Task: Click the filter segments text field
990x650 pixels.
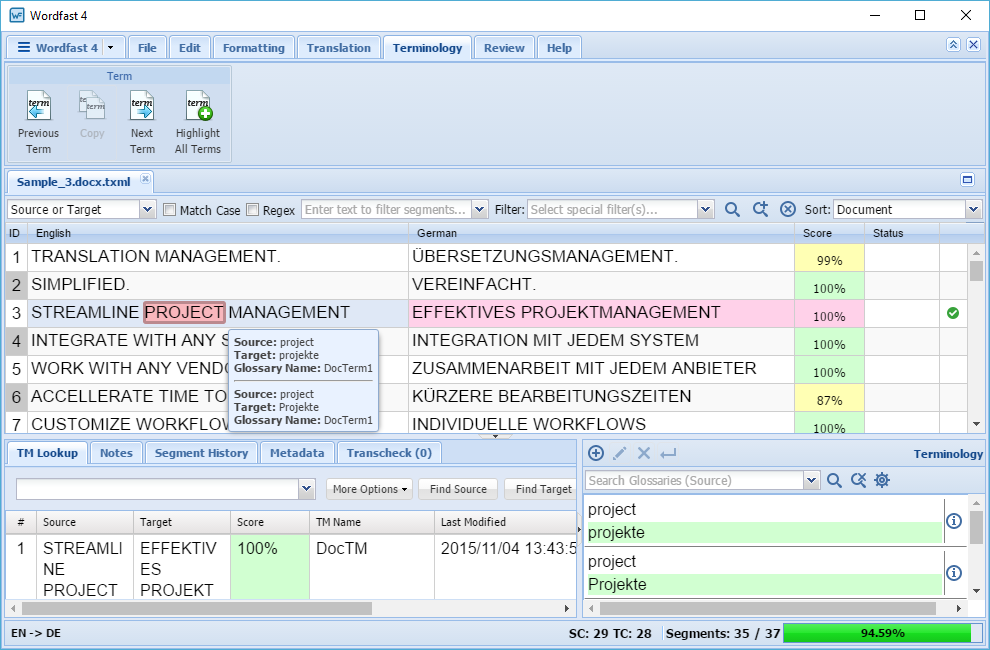Action: 387,210
